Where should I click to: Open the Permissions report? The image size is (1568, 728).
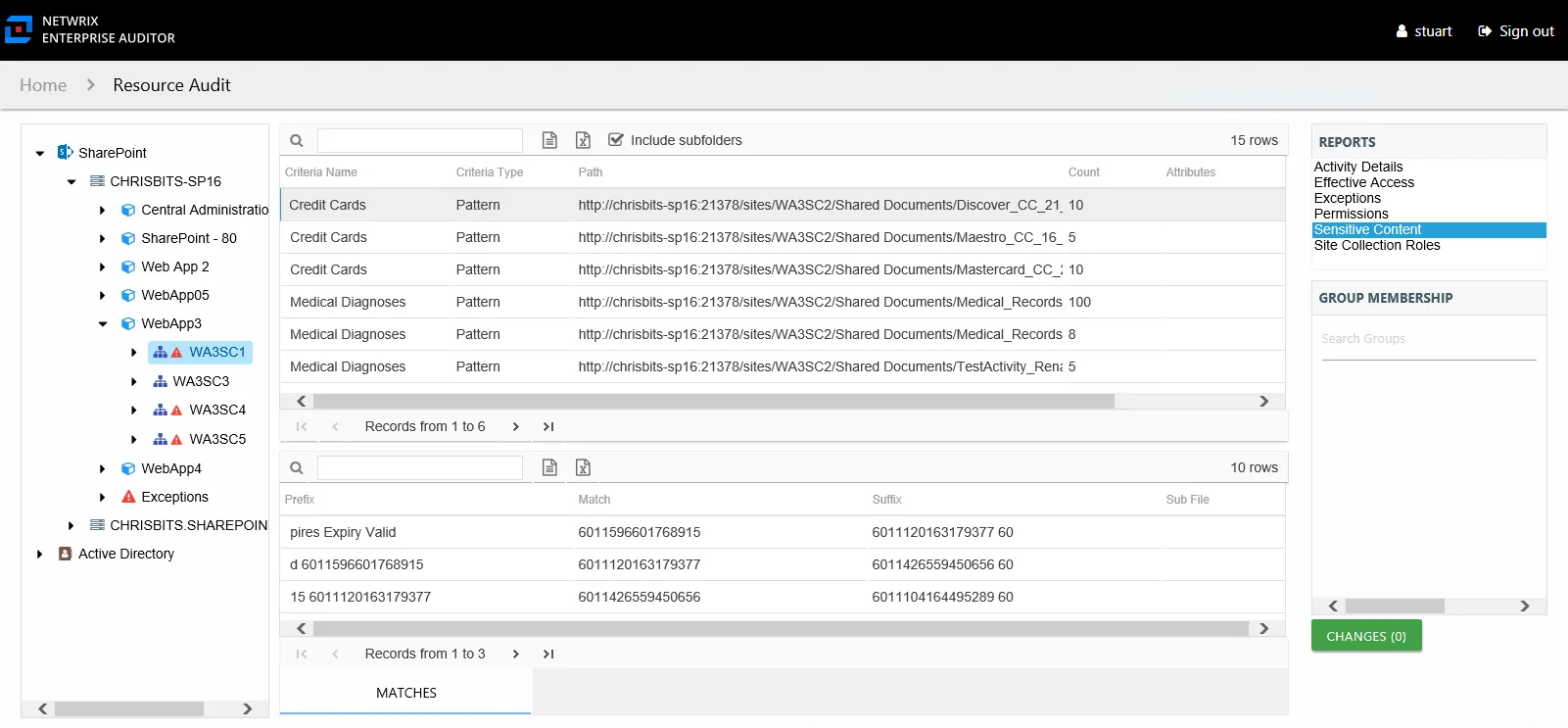(x=1352, y=214)
